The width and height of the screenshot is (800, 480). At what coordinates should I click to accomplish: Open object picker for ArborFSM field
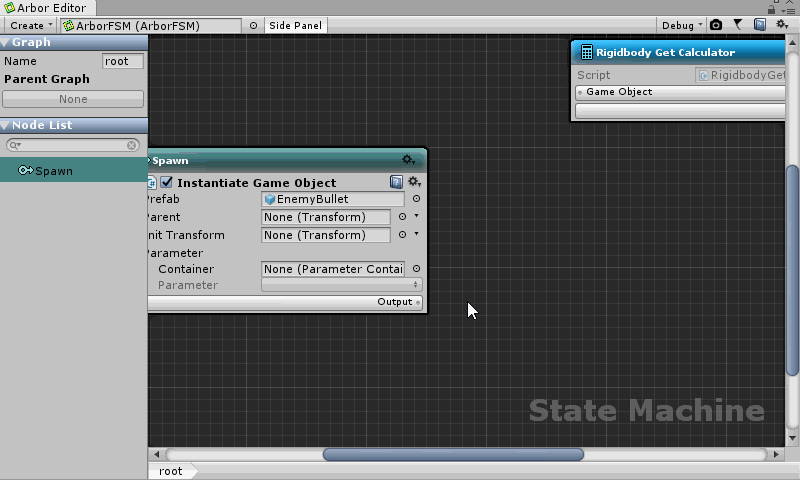coord(253,25)
